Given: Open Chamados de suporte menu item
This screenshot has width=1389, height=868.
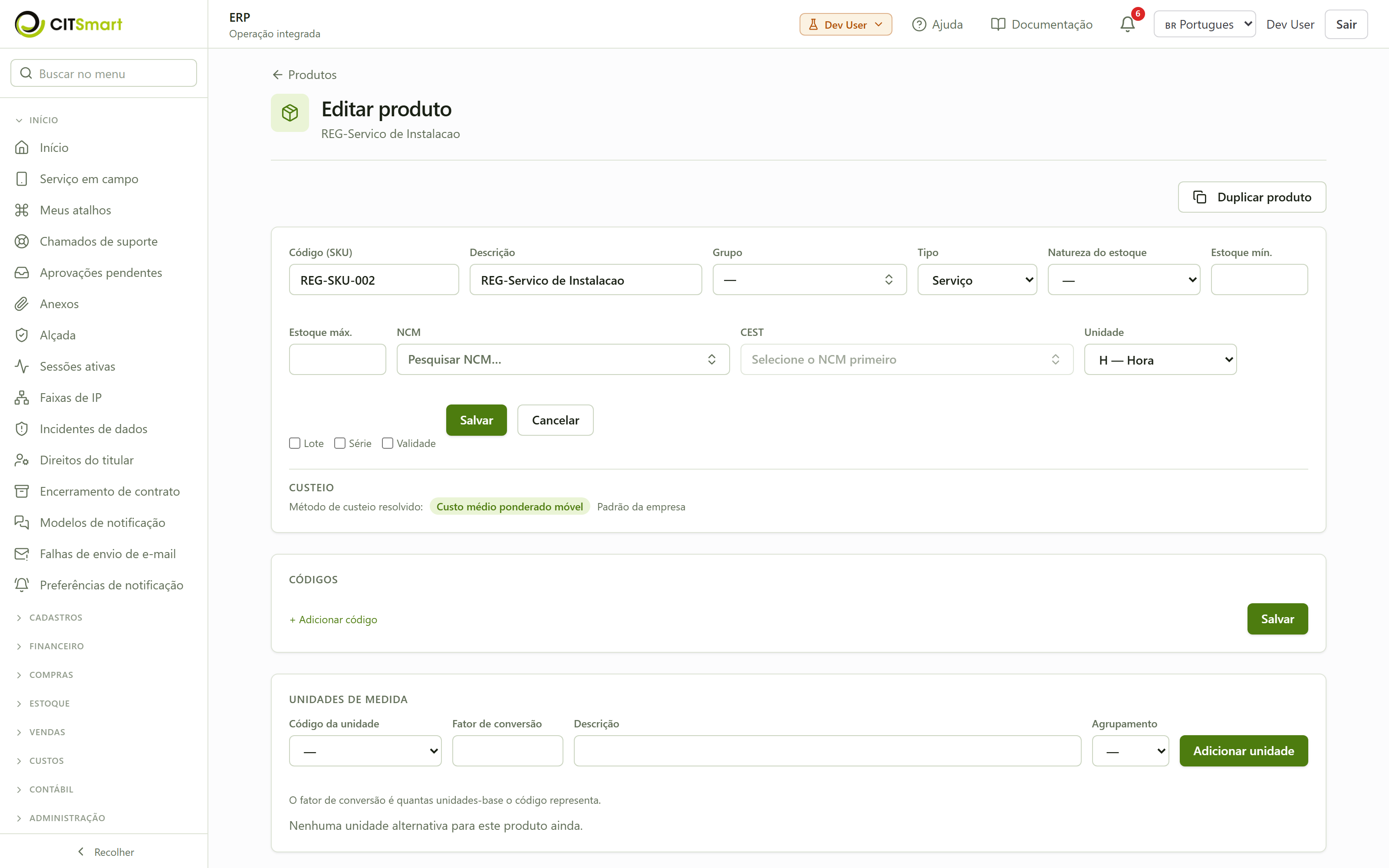Looking at the screenshot, I should tap(98, 241).
